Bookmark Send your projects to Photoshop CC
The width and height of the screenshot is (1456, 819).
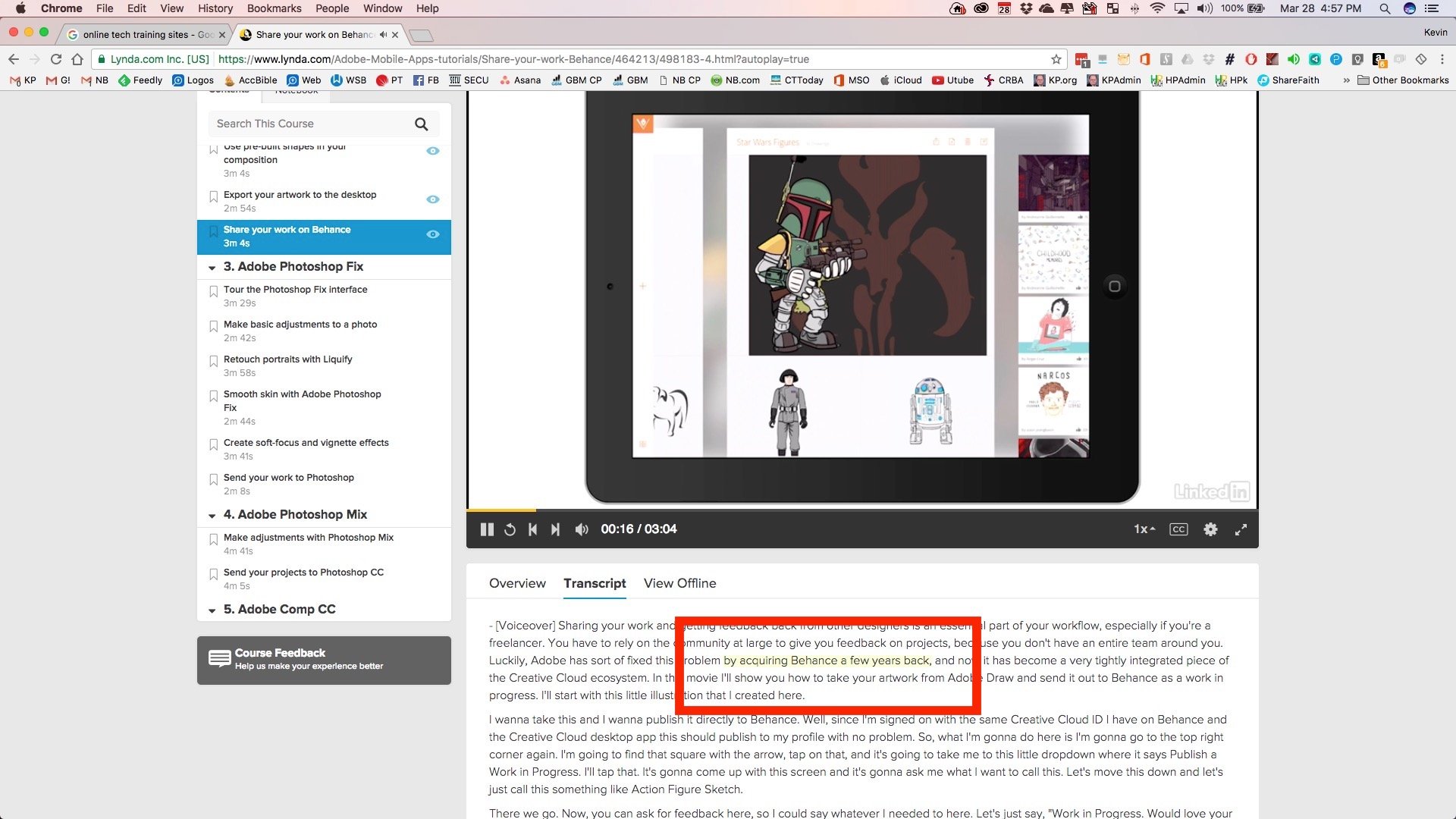tap(214, 574)
